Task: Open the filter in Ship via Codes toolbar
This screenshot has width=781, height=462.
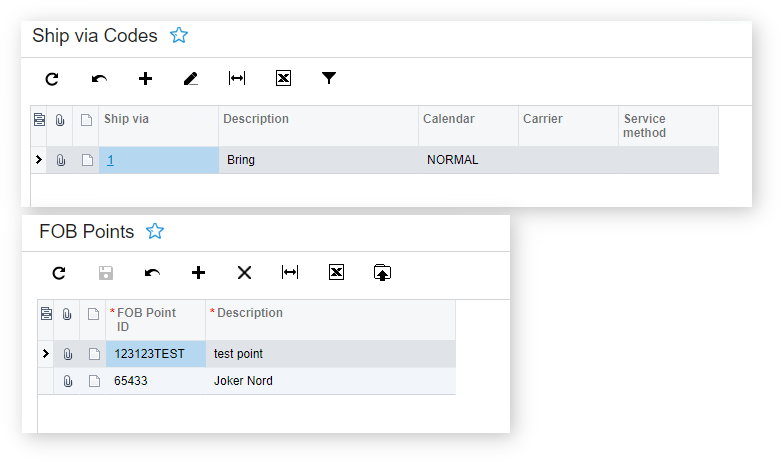Action: pyautogui.click(x=329, y=78)
